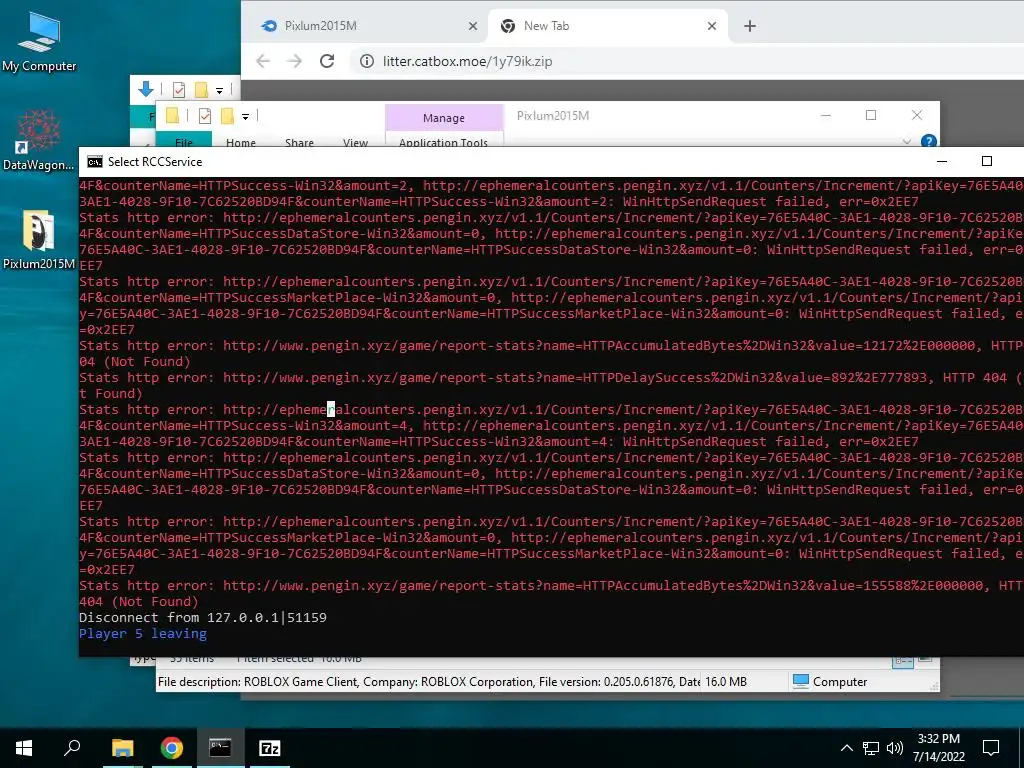
Task: Open quick access dropdown in rear Explorer window
Action: pyautogui.click(x=219, y=90)
